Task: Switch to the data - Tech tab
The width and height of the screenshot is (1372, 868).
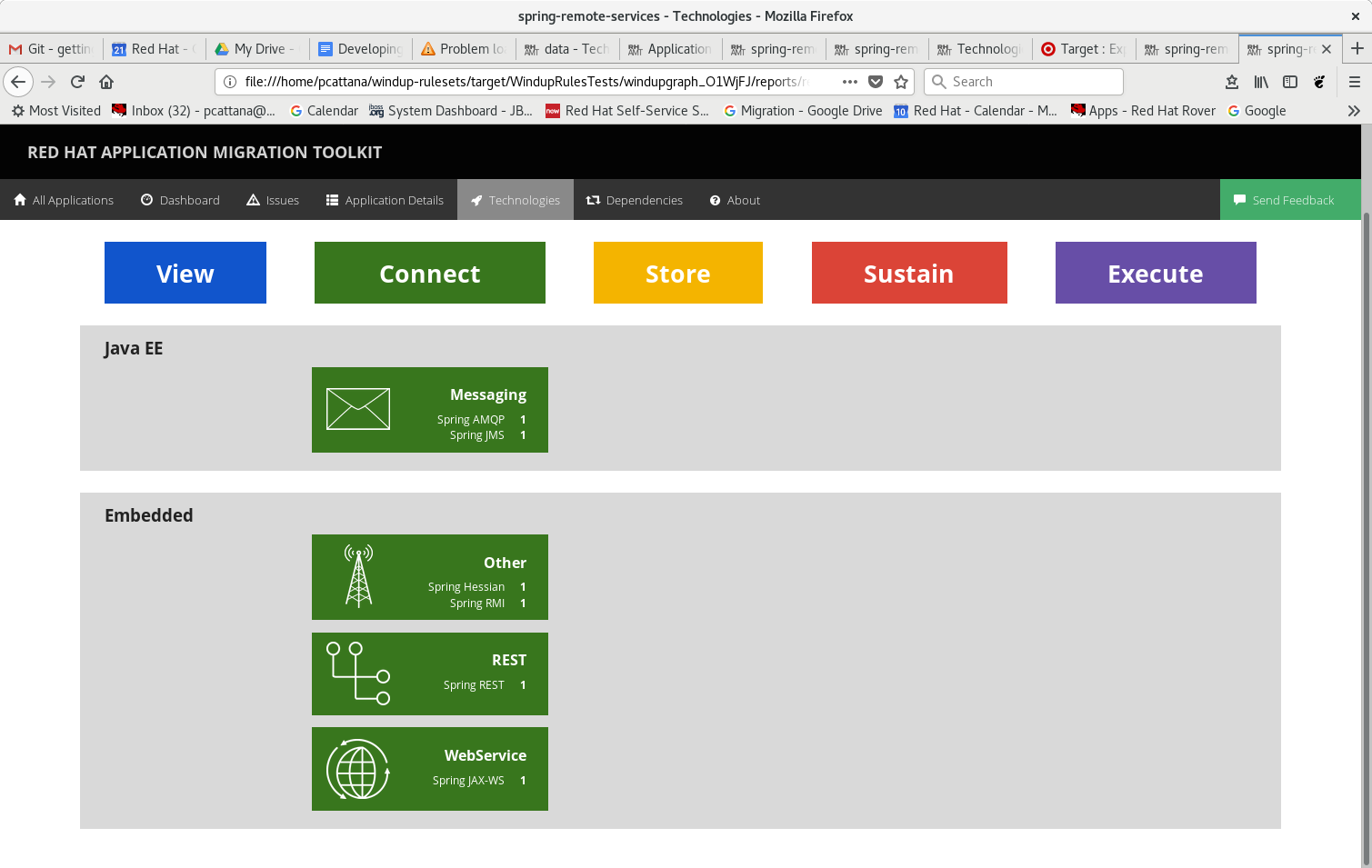Action: [x=567, y=49]
